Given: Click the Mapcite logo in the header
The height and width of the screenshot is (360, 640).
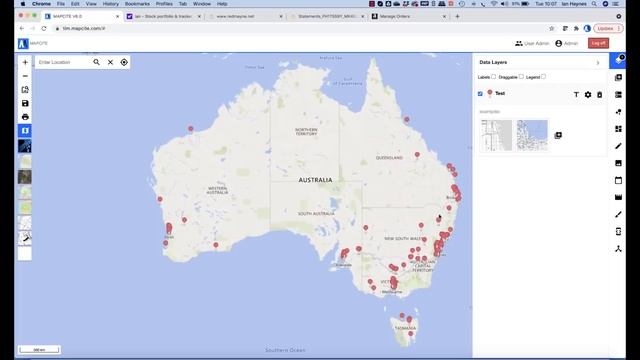Looking at the screenshot, I should click(x=23, y=43).
